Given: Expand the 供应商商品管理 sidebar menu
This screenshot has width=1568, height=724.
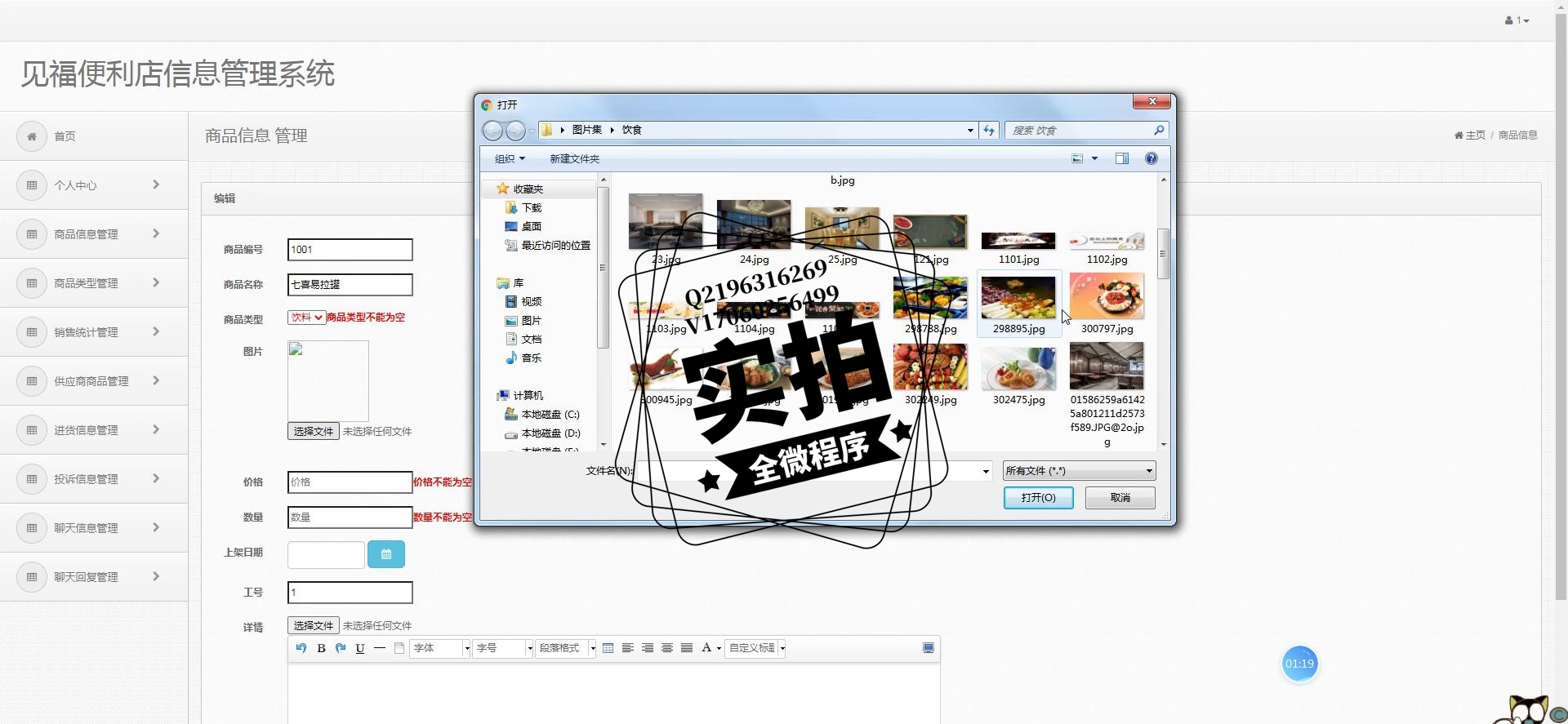Looking at the screenshot, I should point(94,381).
